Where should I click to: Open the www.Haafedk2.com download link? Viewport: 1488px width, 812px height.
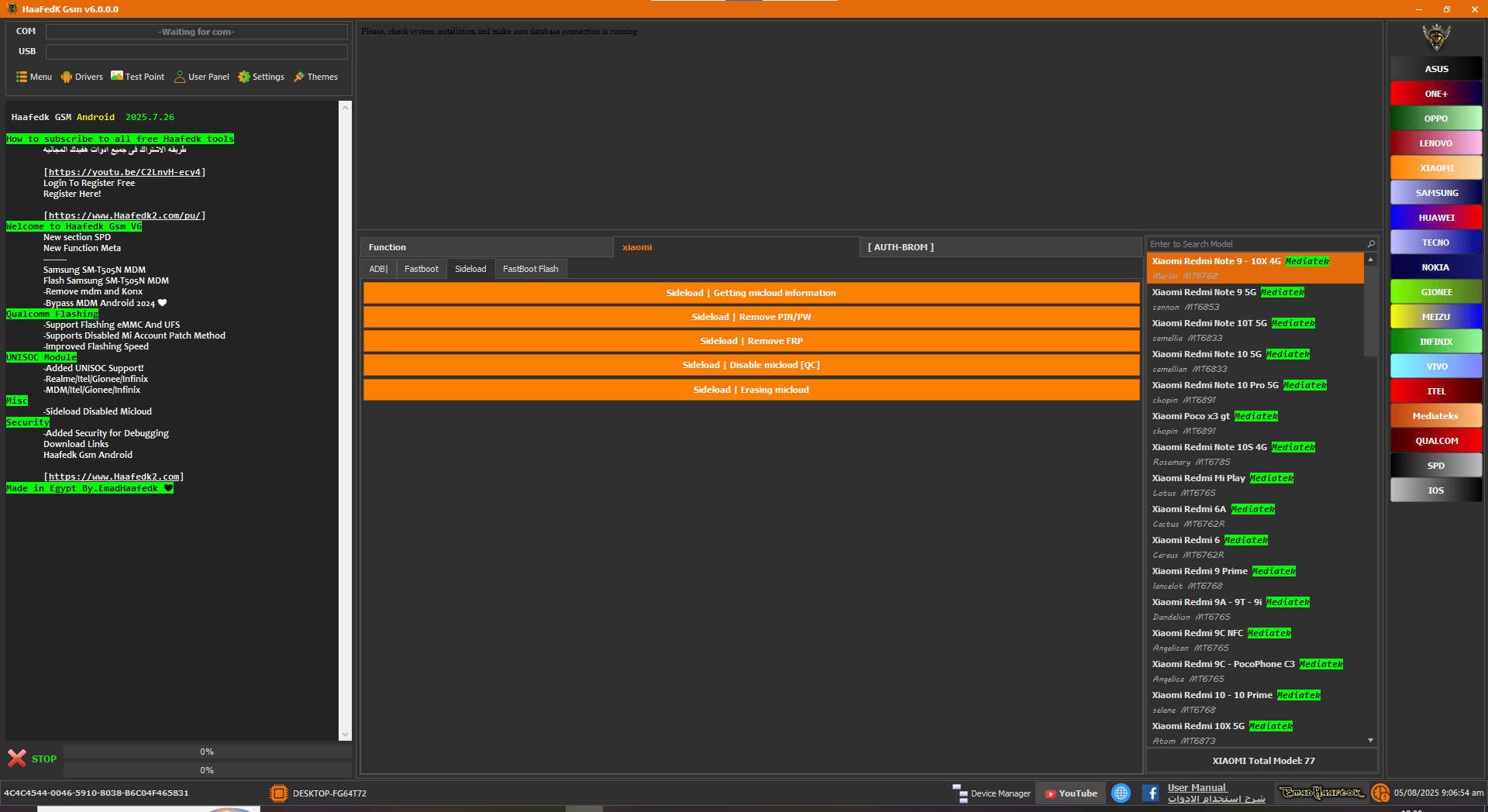[x=114, y=477]
